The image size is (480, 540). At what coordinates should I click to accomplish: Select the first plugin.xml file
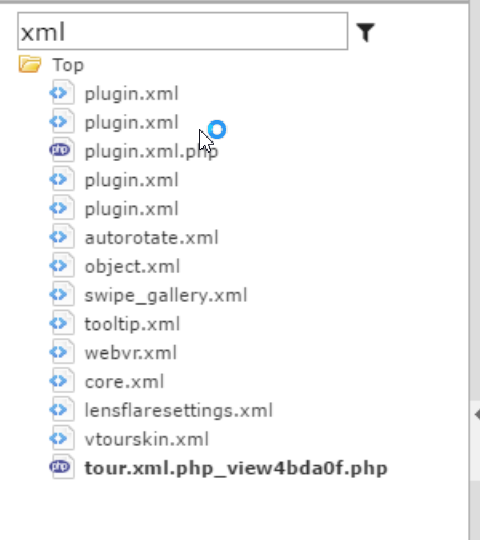click(132, 94)
